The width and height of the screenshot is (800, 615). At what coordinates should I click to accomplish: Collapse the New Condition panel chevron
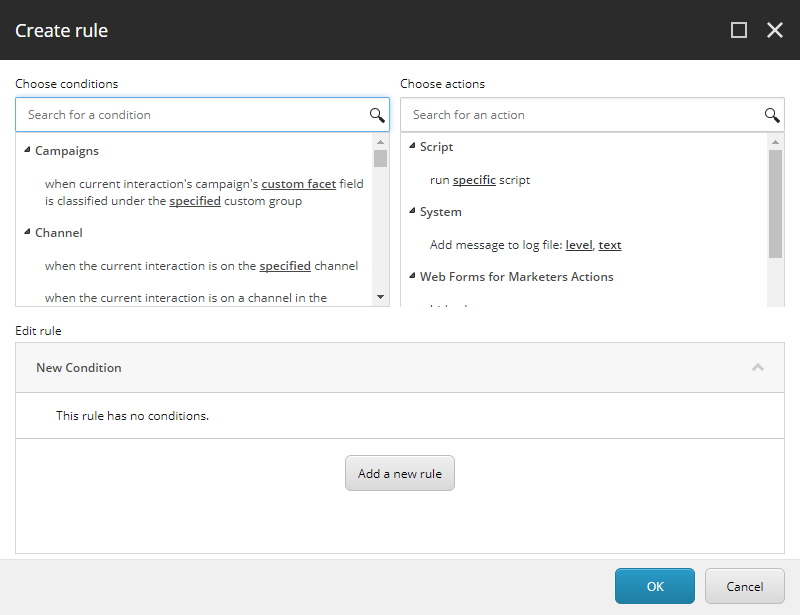[x=758, y=367]
